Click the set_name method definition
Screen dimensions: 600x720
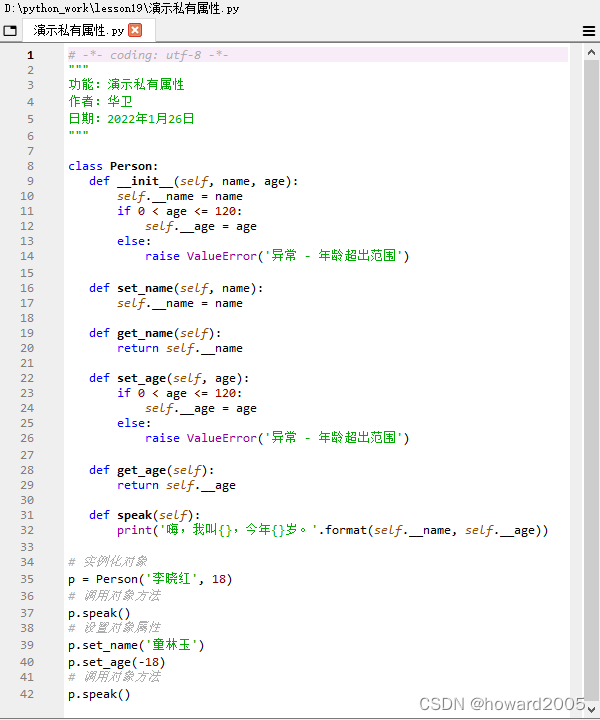coord(176,288)
